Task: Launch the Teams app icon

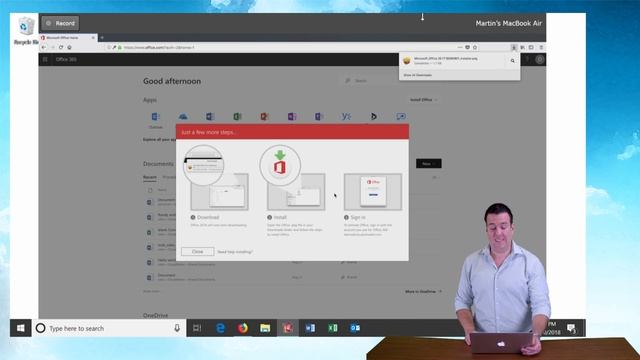Action: pos(319,117)
